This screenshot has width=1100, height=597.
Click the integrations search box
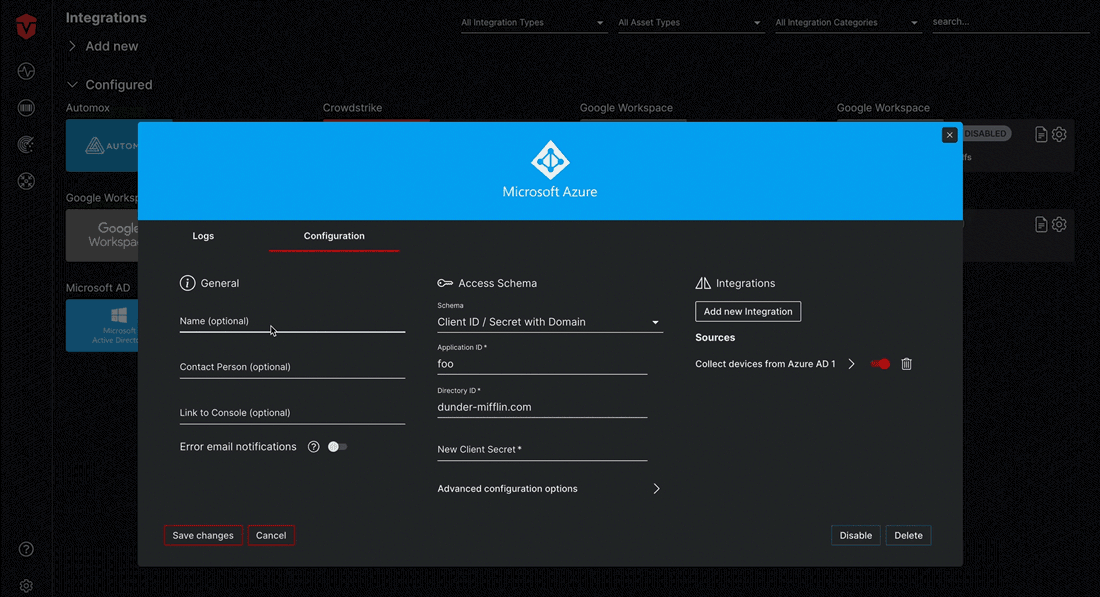[1010, 22]
